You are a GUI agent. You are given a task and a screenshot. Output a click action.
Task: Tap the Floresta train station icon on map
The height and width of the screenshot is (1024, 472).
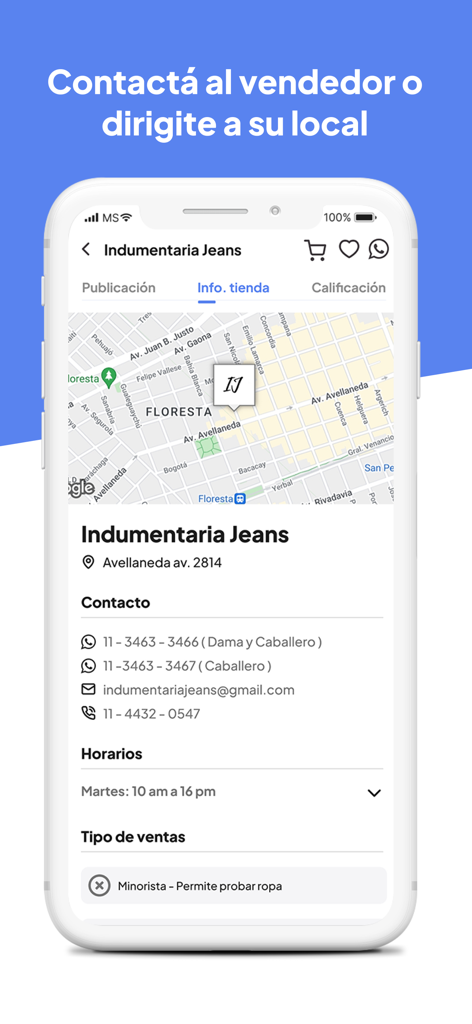(x=241, y=498)
